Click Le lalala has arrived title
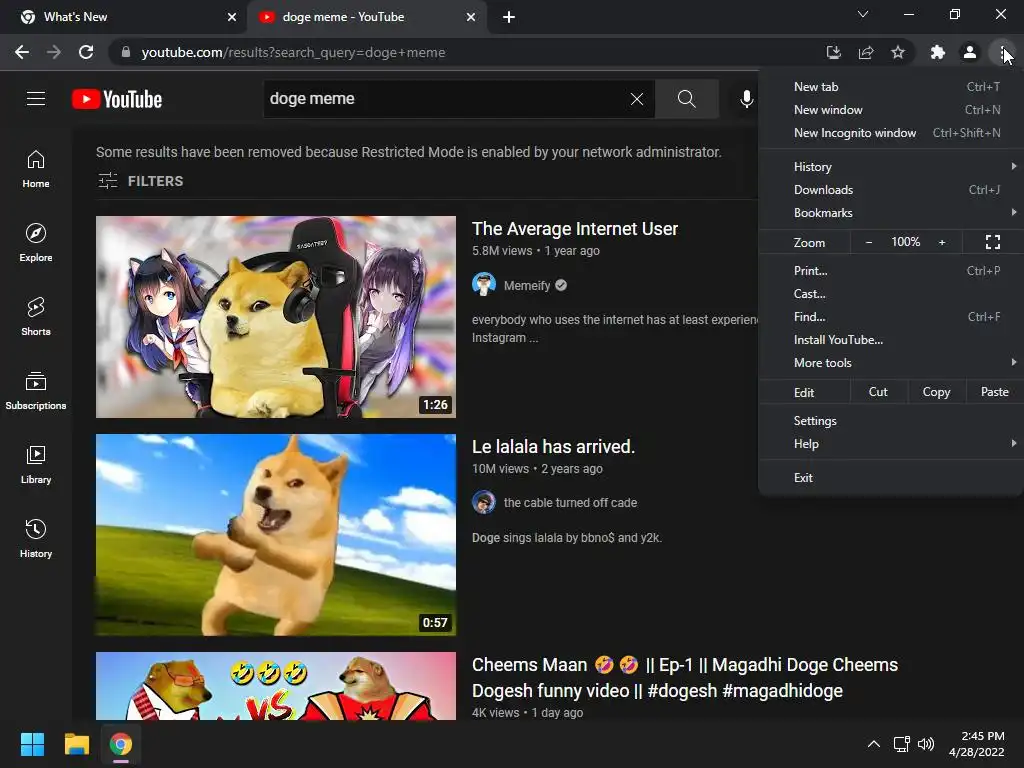This screenshot has height=768, width=1024. [553, 447]
